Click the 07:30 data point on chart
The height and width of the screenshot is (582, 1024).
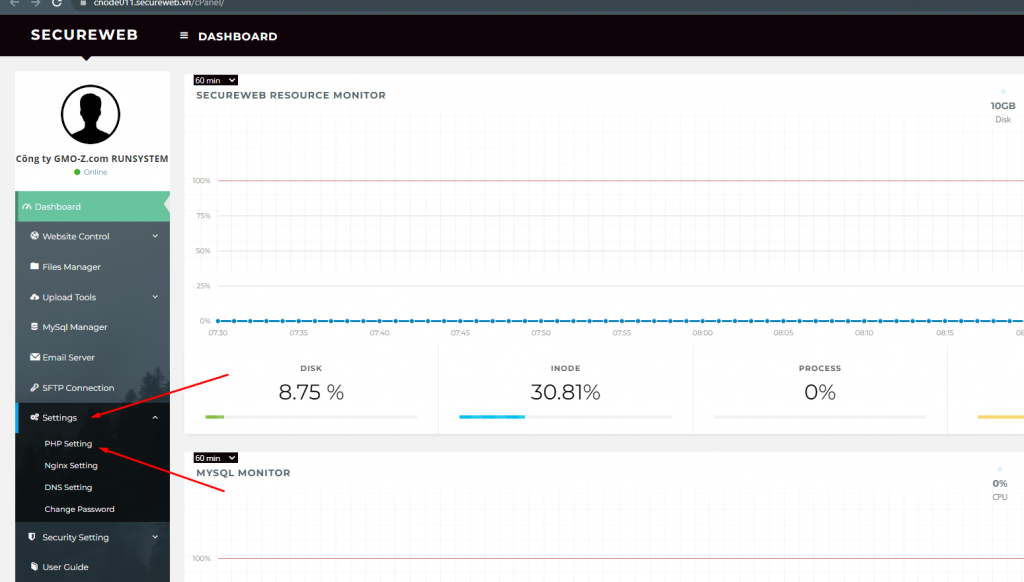coord(218,321)
